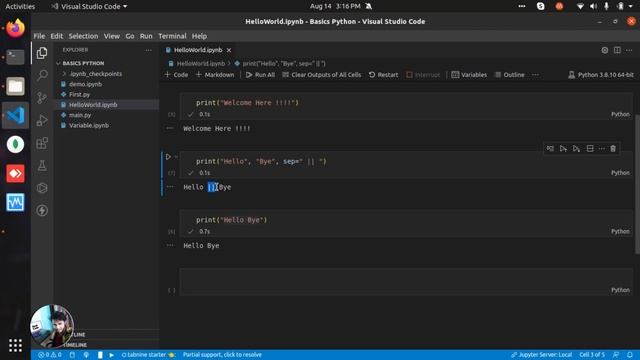Click the lightning bolt icon in activity bar

click(x=42, y=211)
